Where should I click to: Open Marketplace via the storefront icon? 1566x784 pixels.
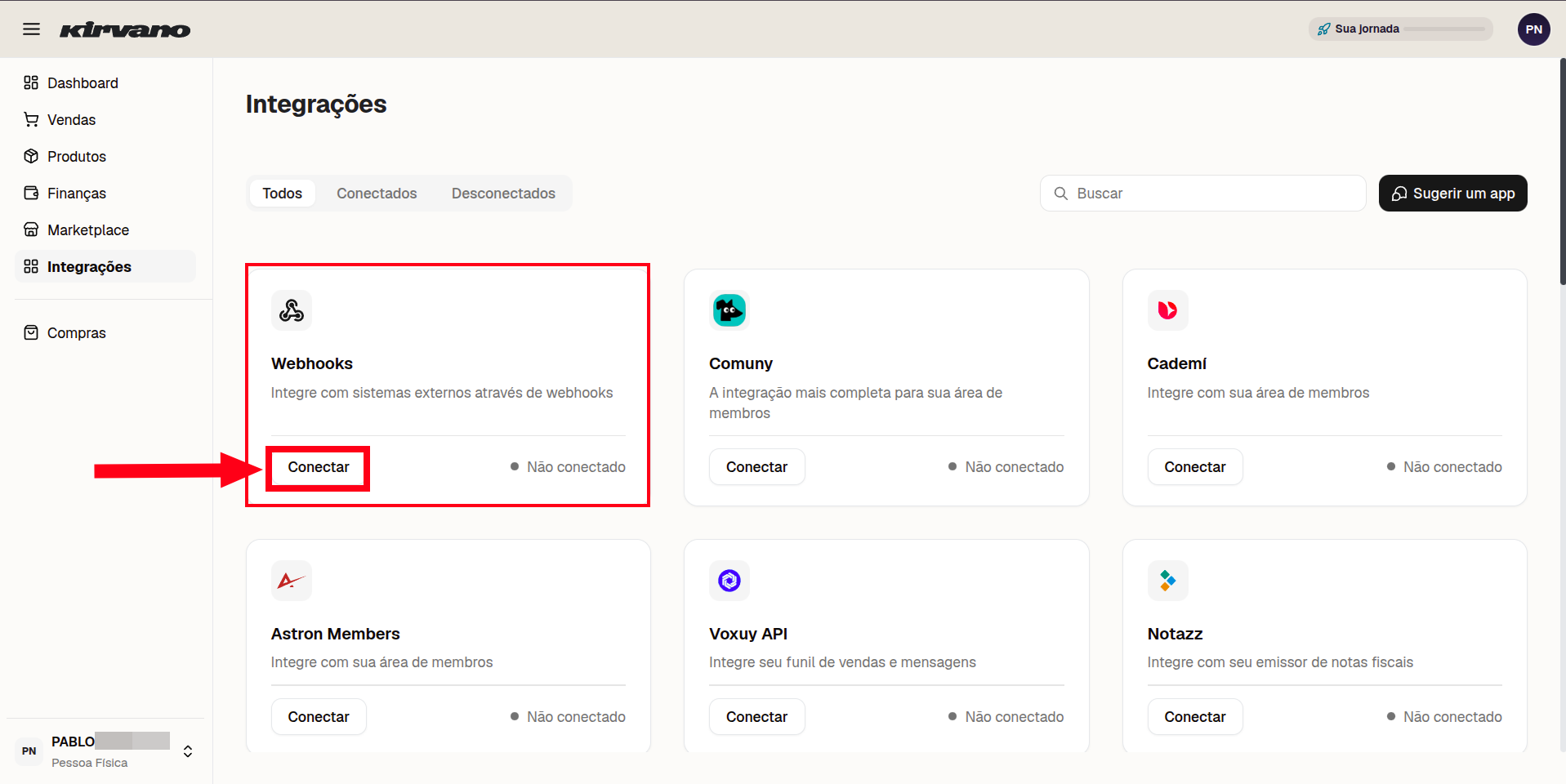click(x=31, y=229)
